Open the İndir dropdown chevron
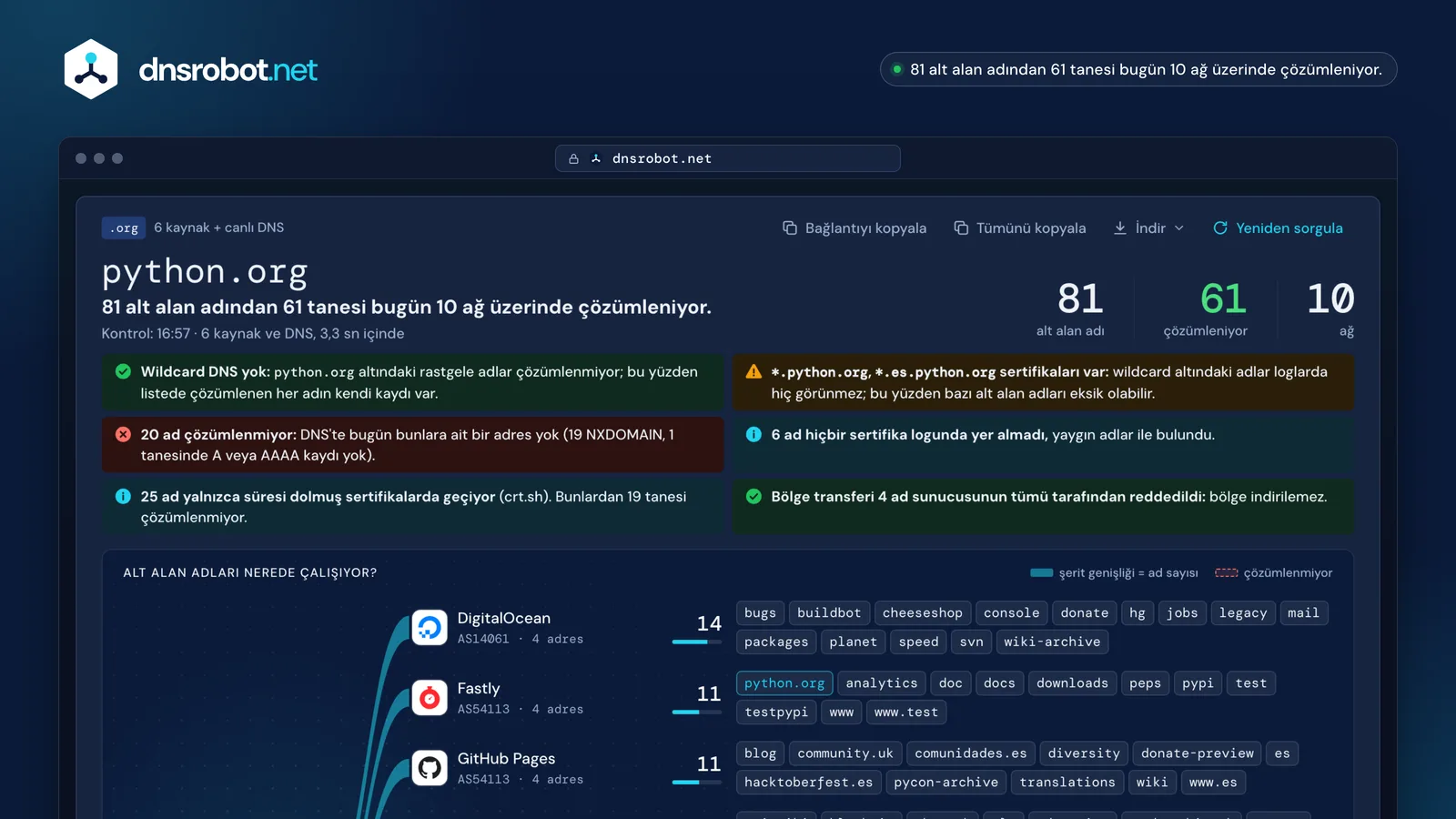This screenshot has width=1456, height=819. click(1179, 227)
